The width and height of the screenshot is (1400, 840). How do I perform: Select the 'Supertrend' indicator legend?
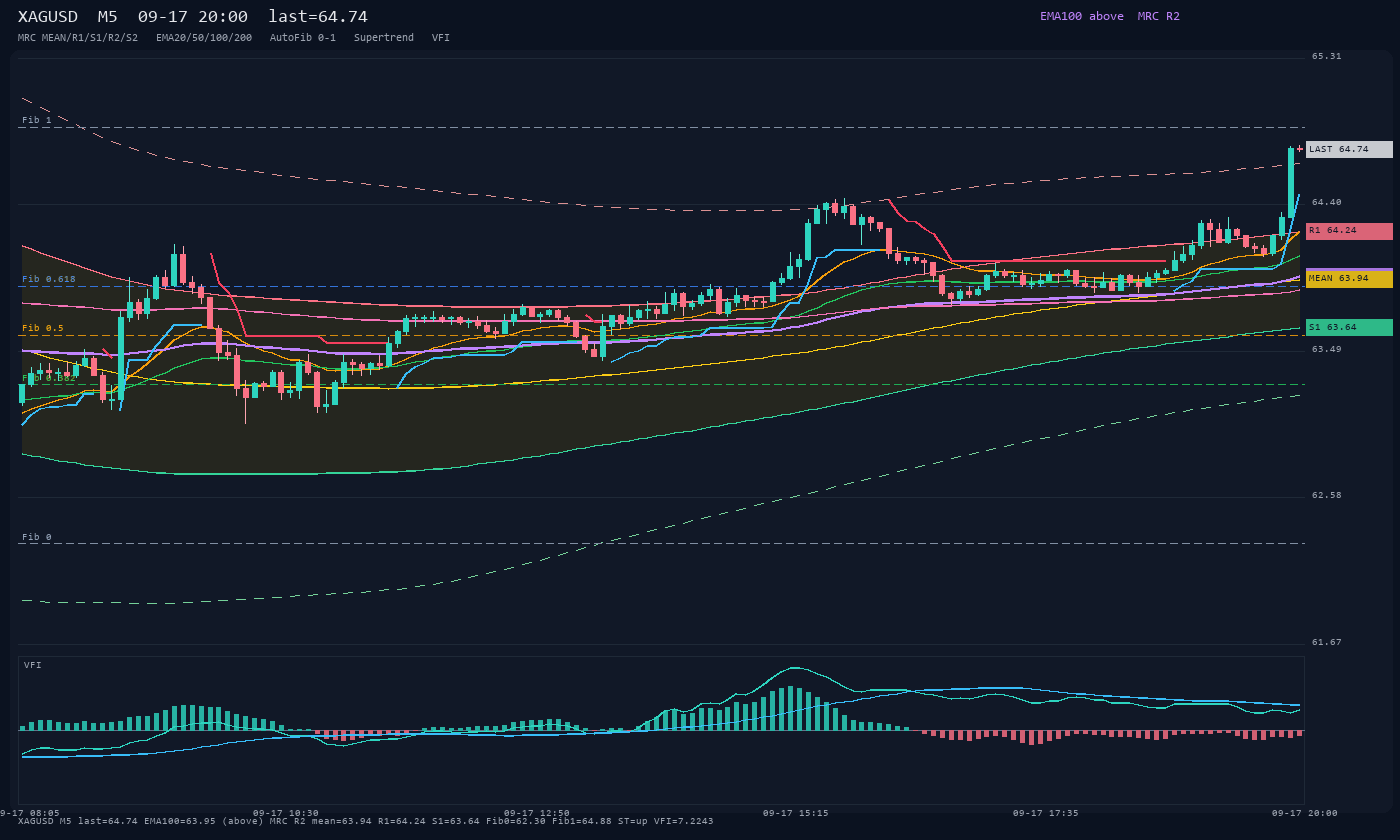384,38
